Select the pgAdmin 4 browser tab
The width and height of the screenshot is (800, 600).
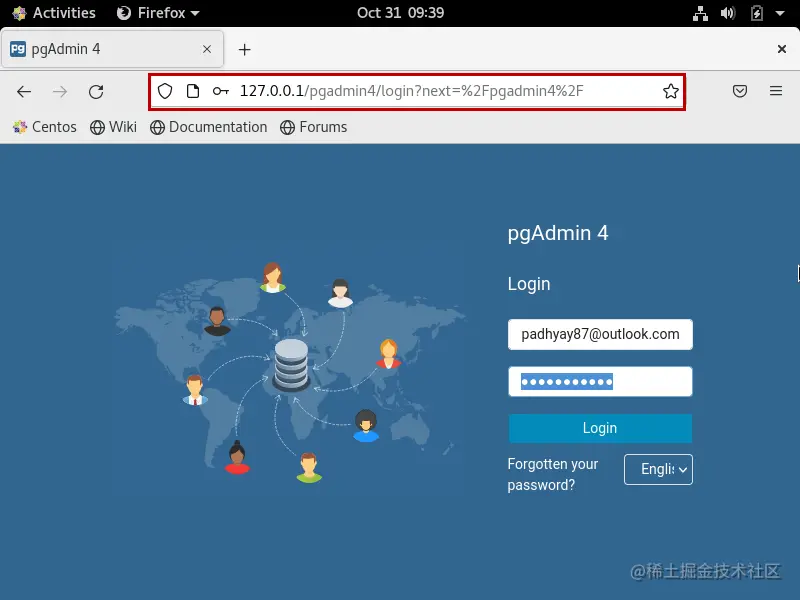click(100, 48)
